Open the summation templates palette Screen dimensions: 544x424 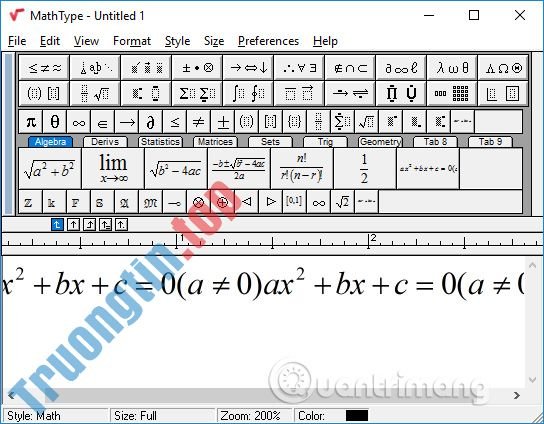(197, 93)
